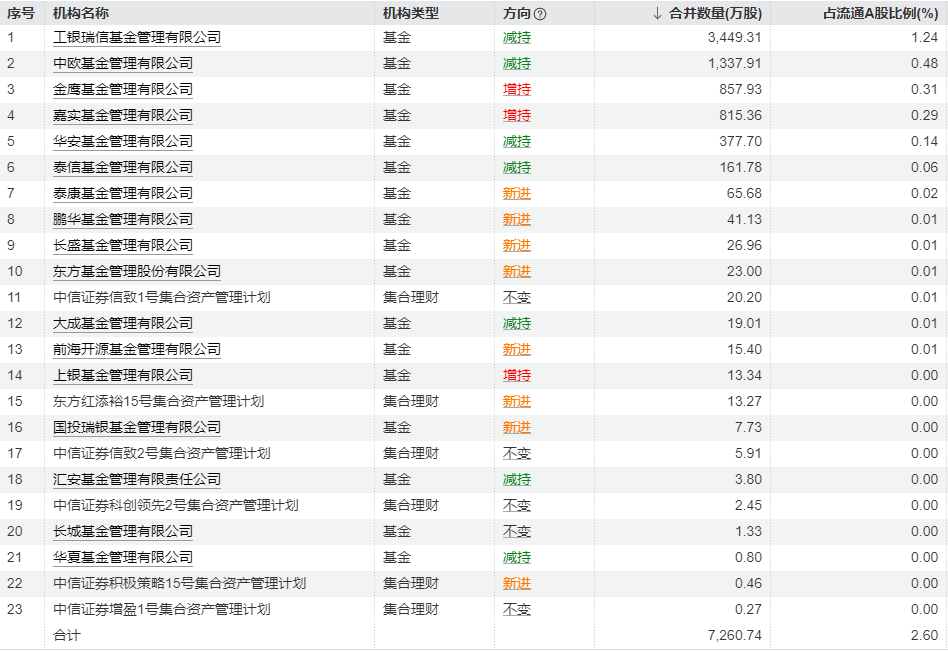This screenshot has width=948, height=652.
Task: Open 长城基金管理有限公司 link
Action: tap(123, 532)
